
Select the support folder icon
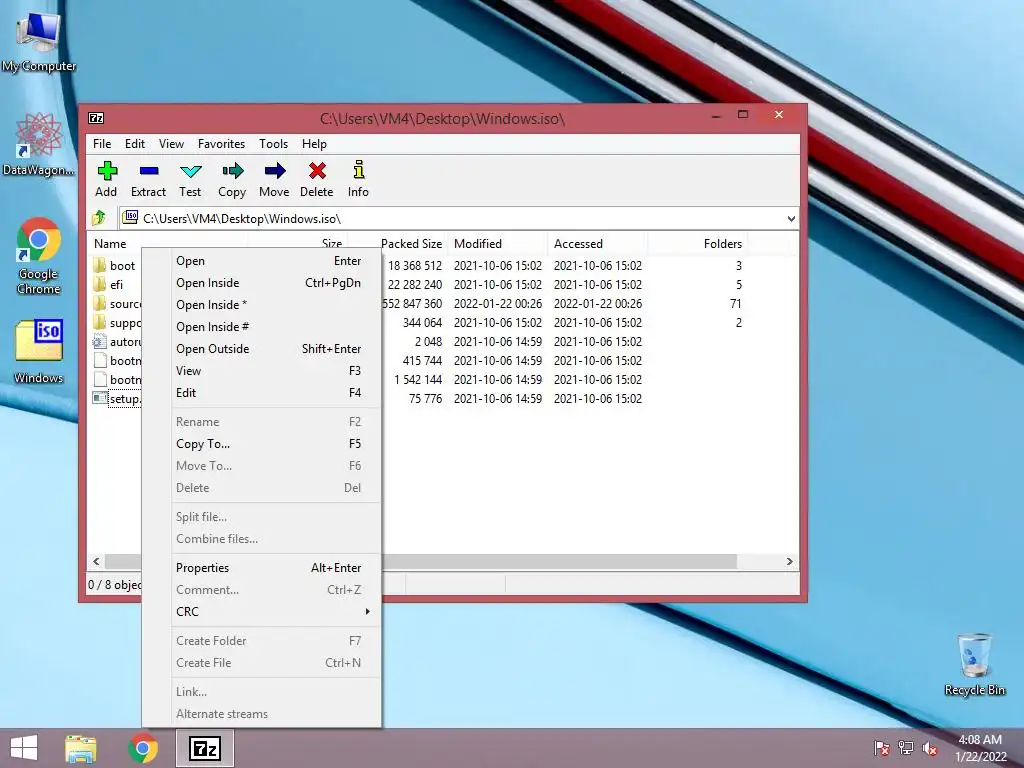coord(99,322)
